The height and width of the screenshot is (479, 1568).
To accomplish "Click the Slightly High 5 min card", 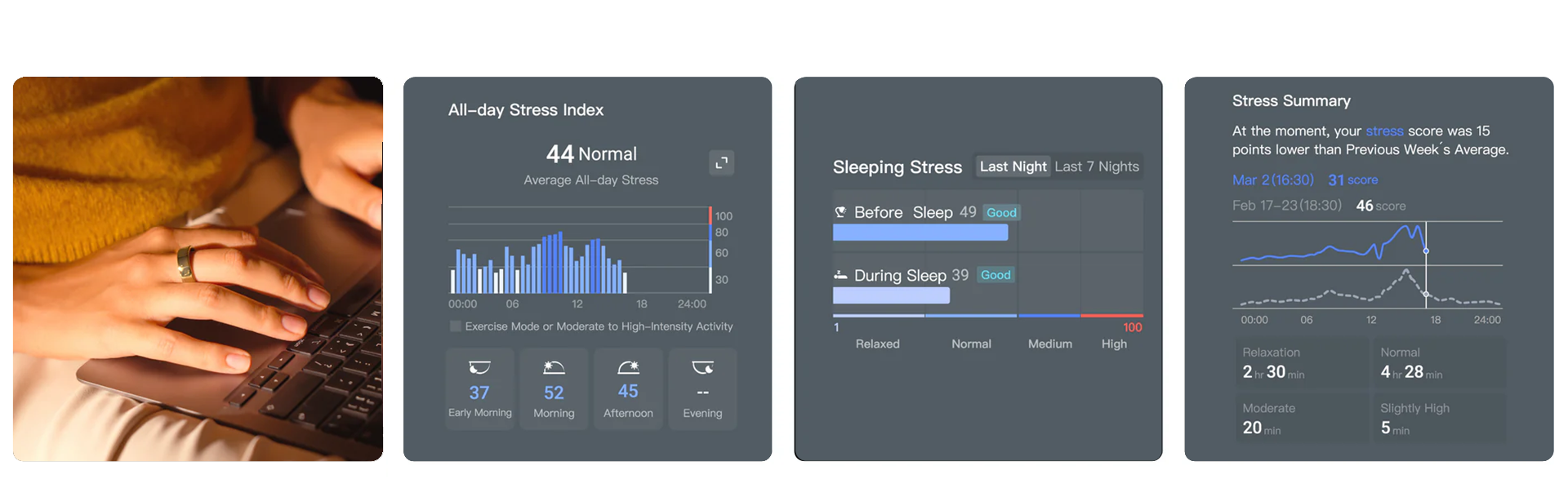I will tap(1439, 419).
